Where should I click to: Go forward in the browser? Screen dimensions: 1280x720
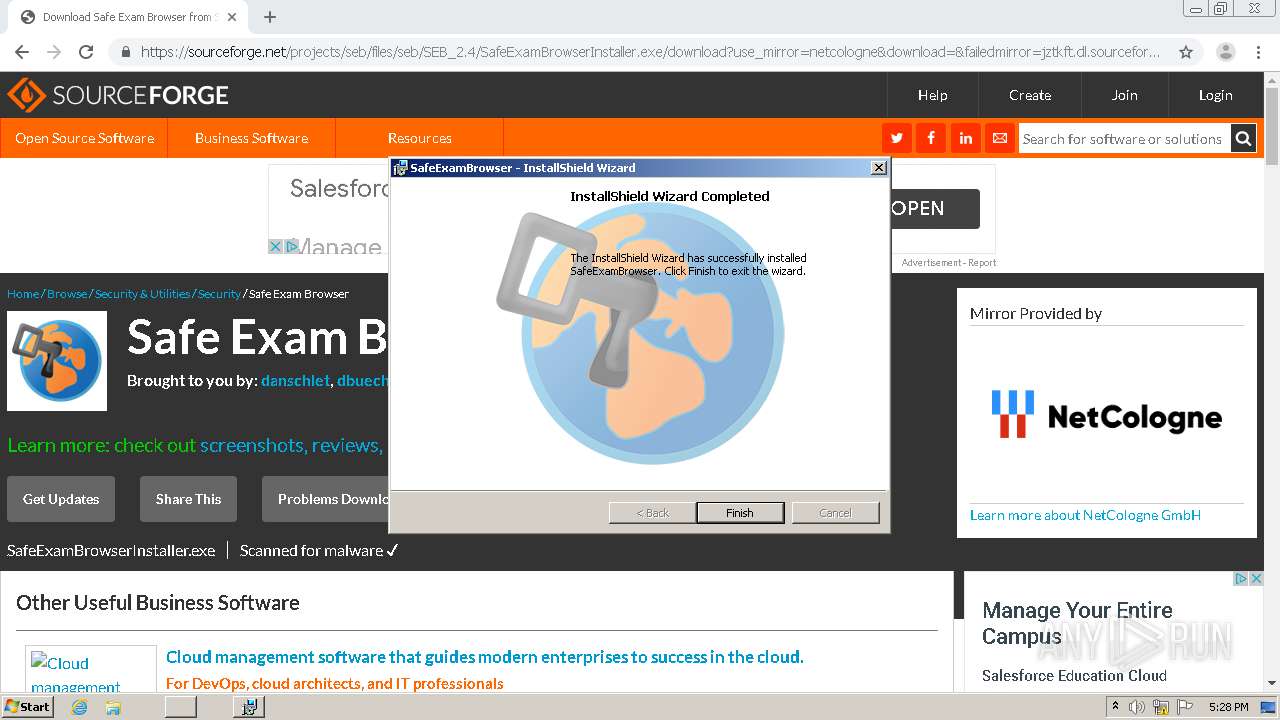[x=54, y=52]
